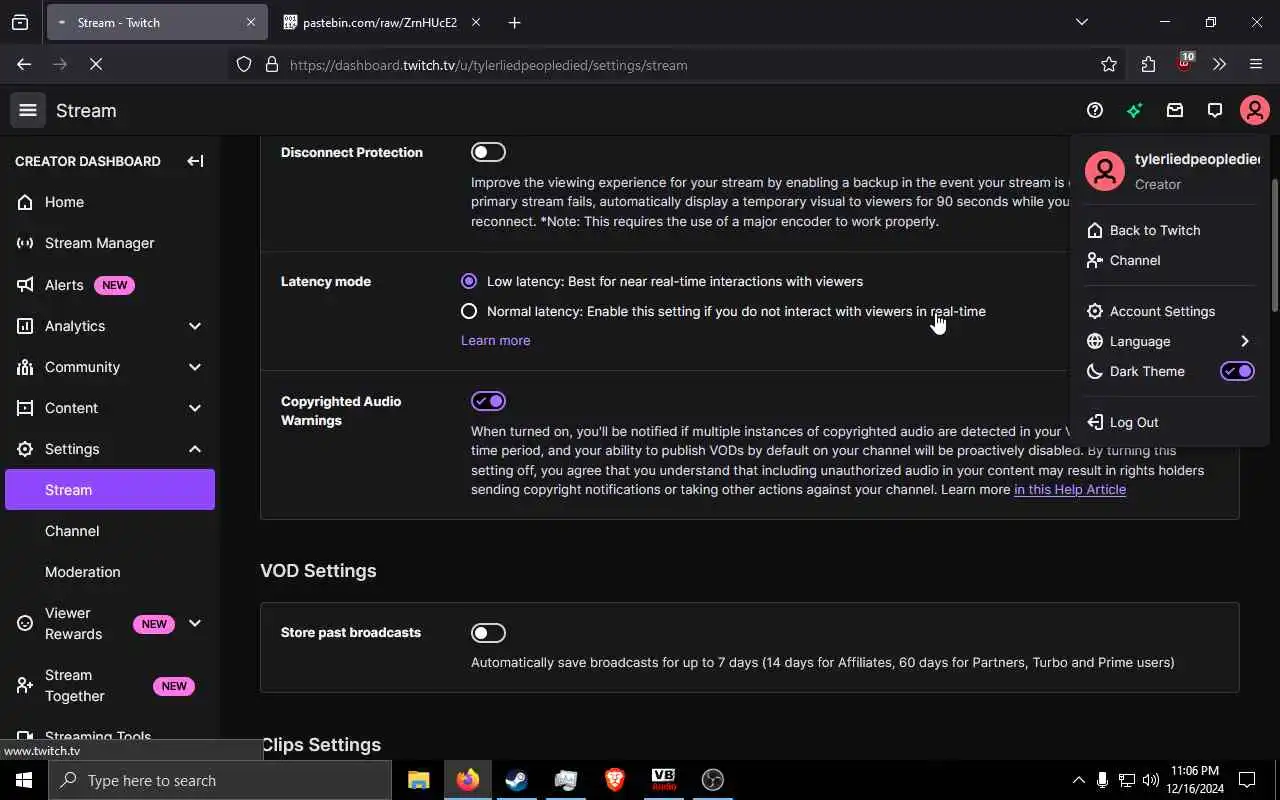This screenshot has width=1280, height=800.
Task: Go to Home in the dashboard sidebar
Action: point(110,202)
